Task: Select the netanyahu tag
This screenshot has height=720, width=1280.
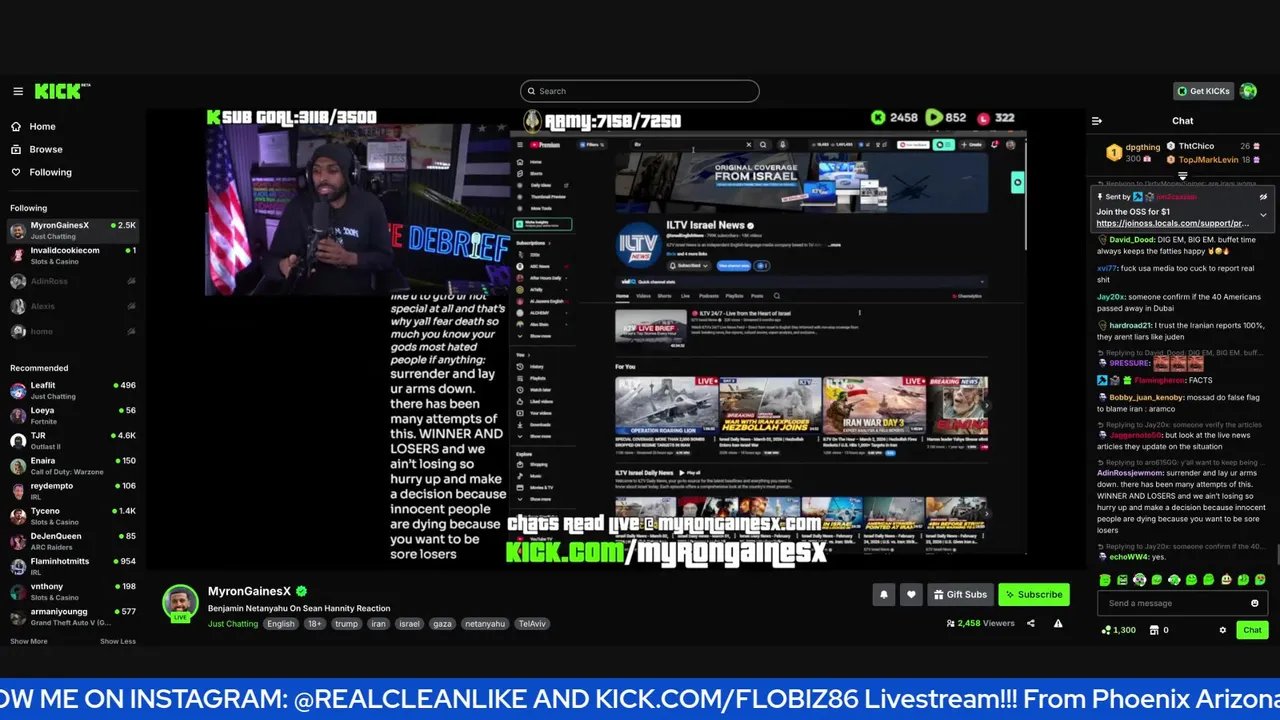Action: [485, 624]
